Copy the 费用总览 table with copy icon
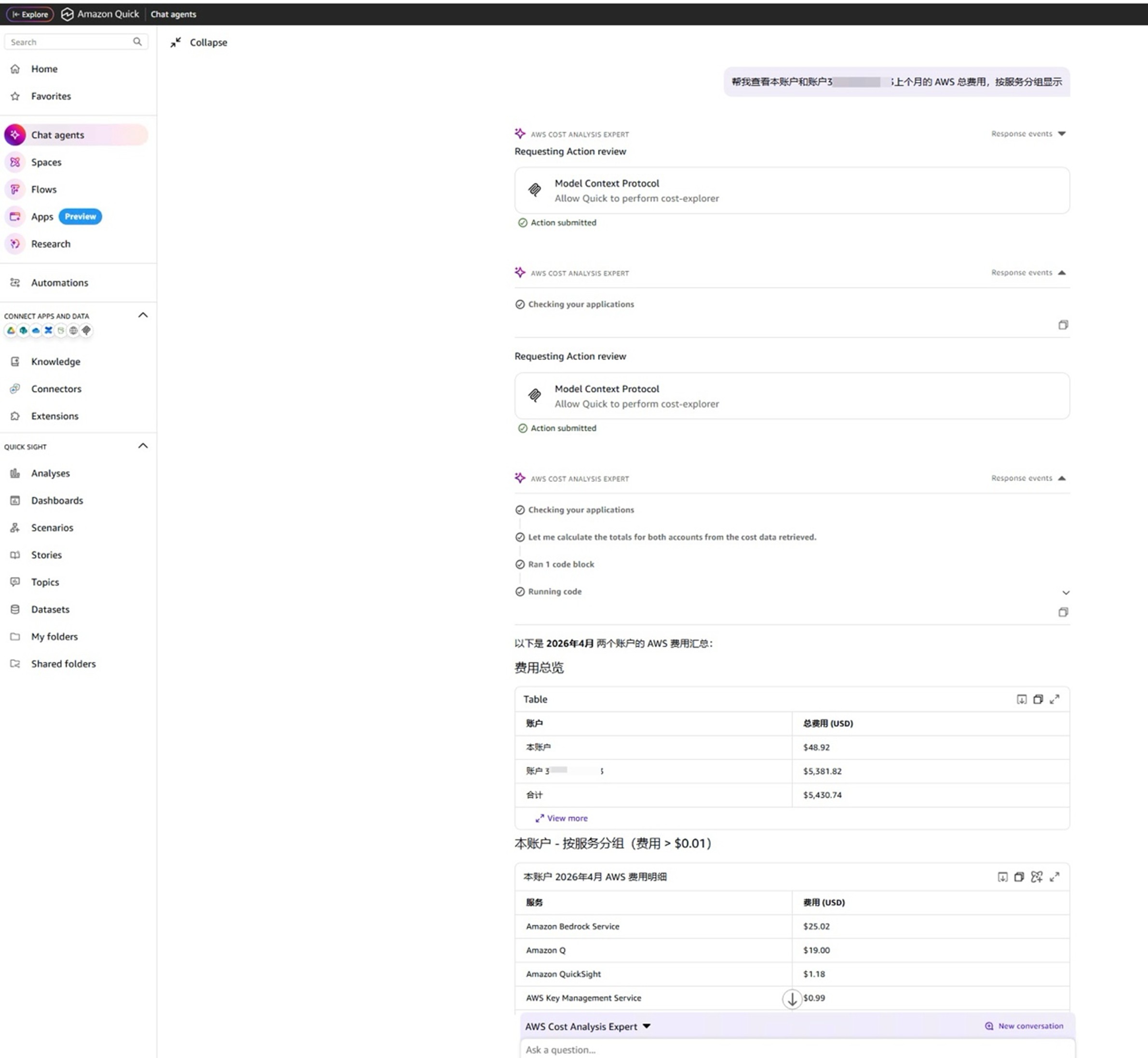Screen dimensions: 1148x1058 pyautogui.click(x=1038, y=699)
